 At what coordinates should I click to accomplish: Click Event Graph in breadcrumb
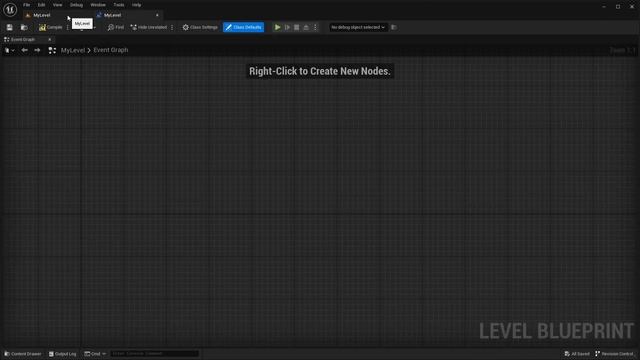[111, 50]
